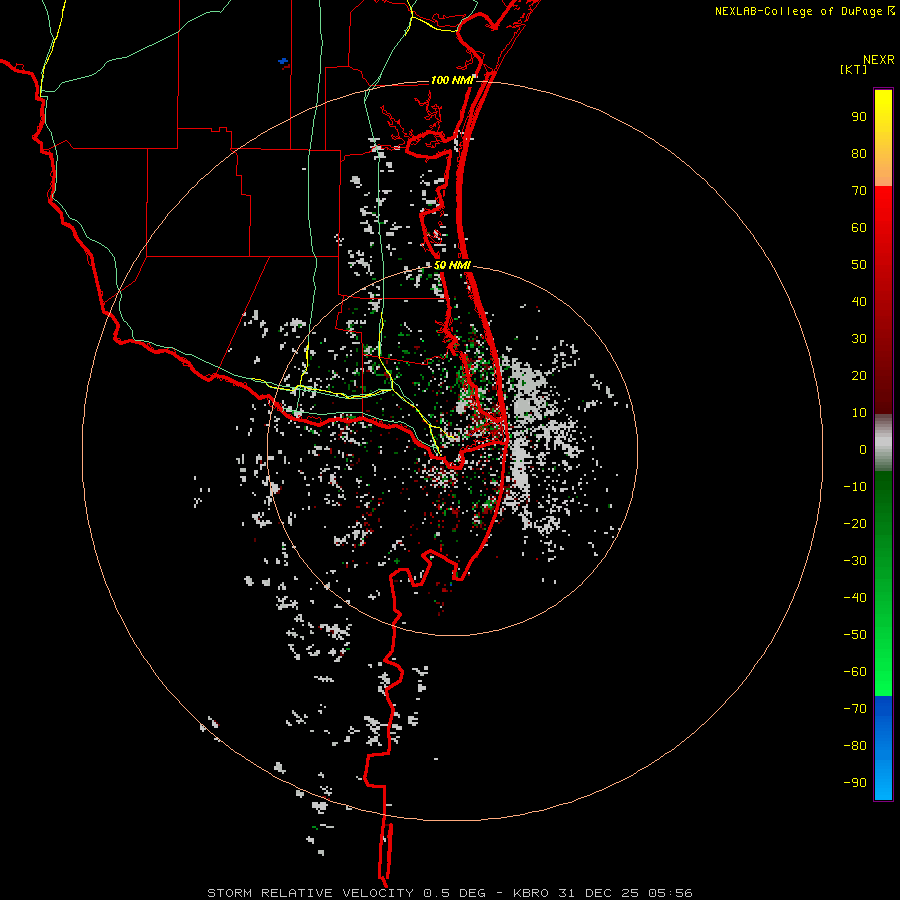Image resolution: width=900 pixels, height=900 pixels.
Task: Click the -90 value on the velocity scale
Action: (x=855, y=783)
